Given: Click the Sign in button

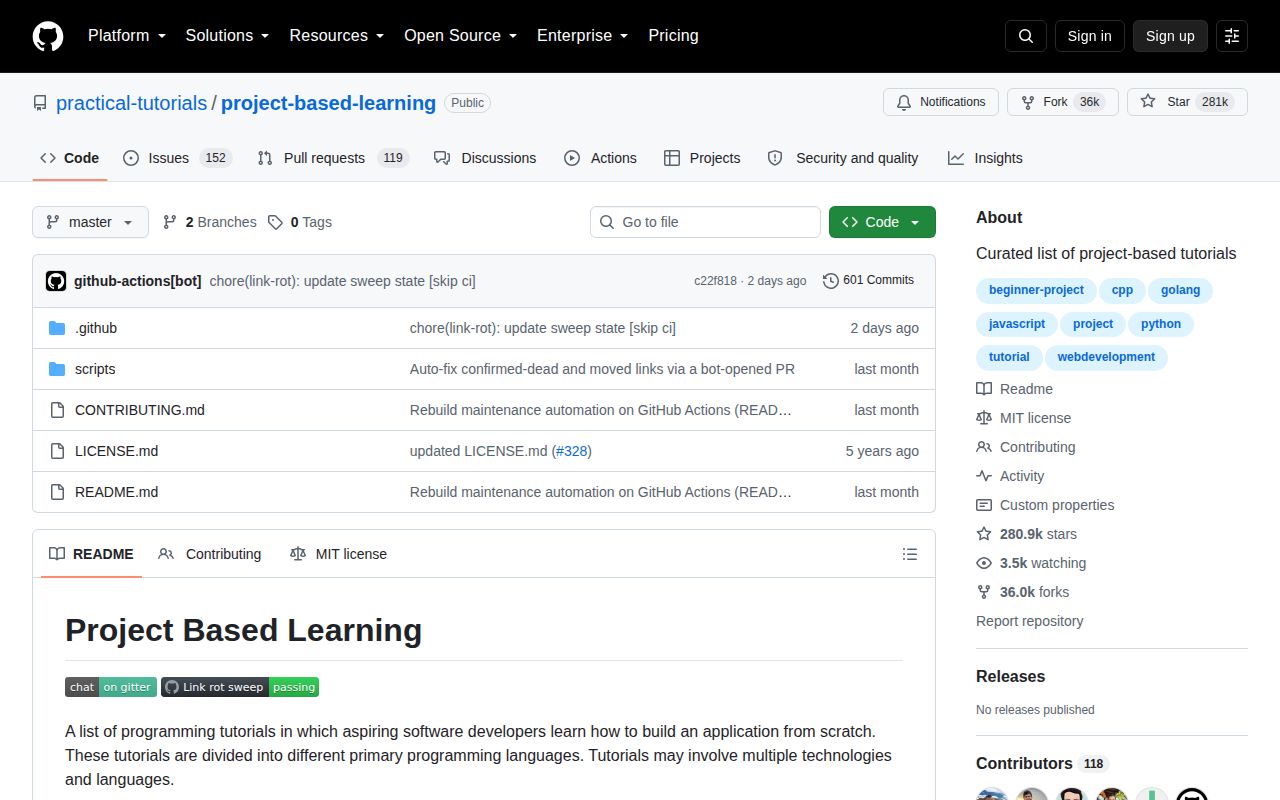Looking at the screenshot, I should click(x=1090, y=36).
